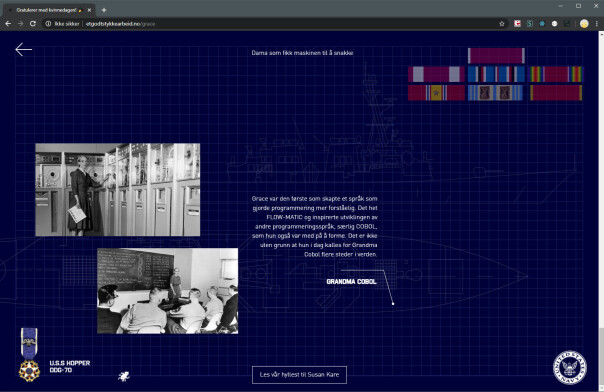Image resolution: width=604 pixels, height=392 pixels.
Task: Open the Chrome three-dot menu
Action: 597,24
